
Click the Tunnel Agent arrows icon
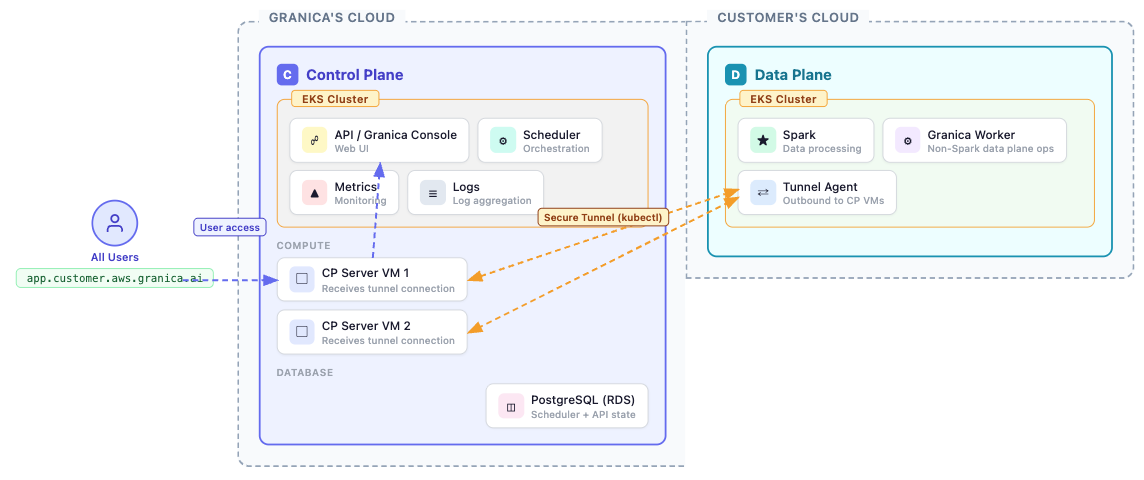pyautogui.click(x=763, y=193)
